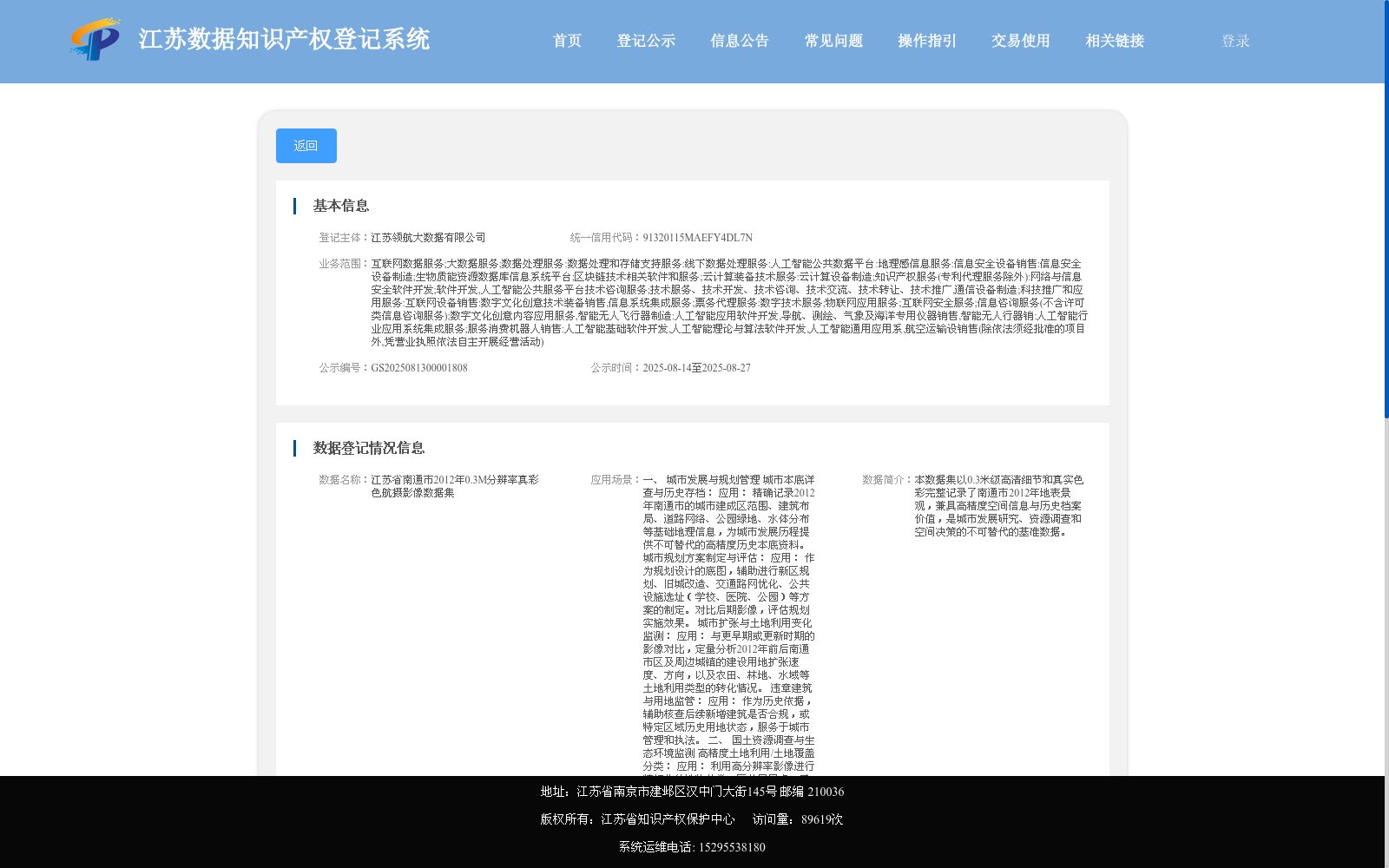Screen dimensions: 1389x868
Task: Click the 业务范围 label
Action: pyautogui.click(x=345, y=264)
